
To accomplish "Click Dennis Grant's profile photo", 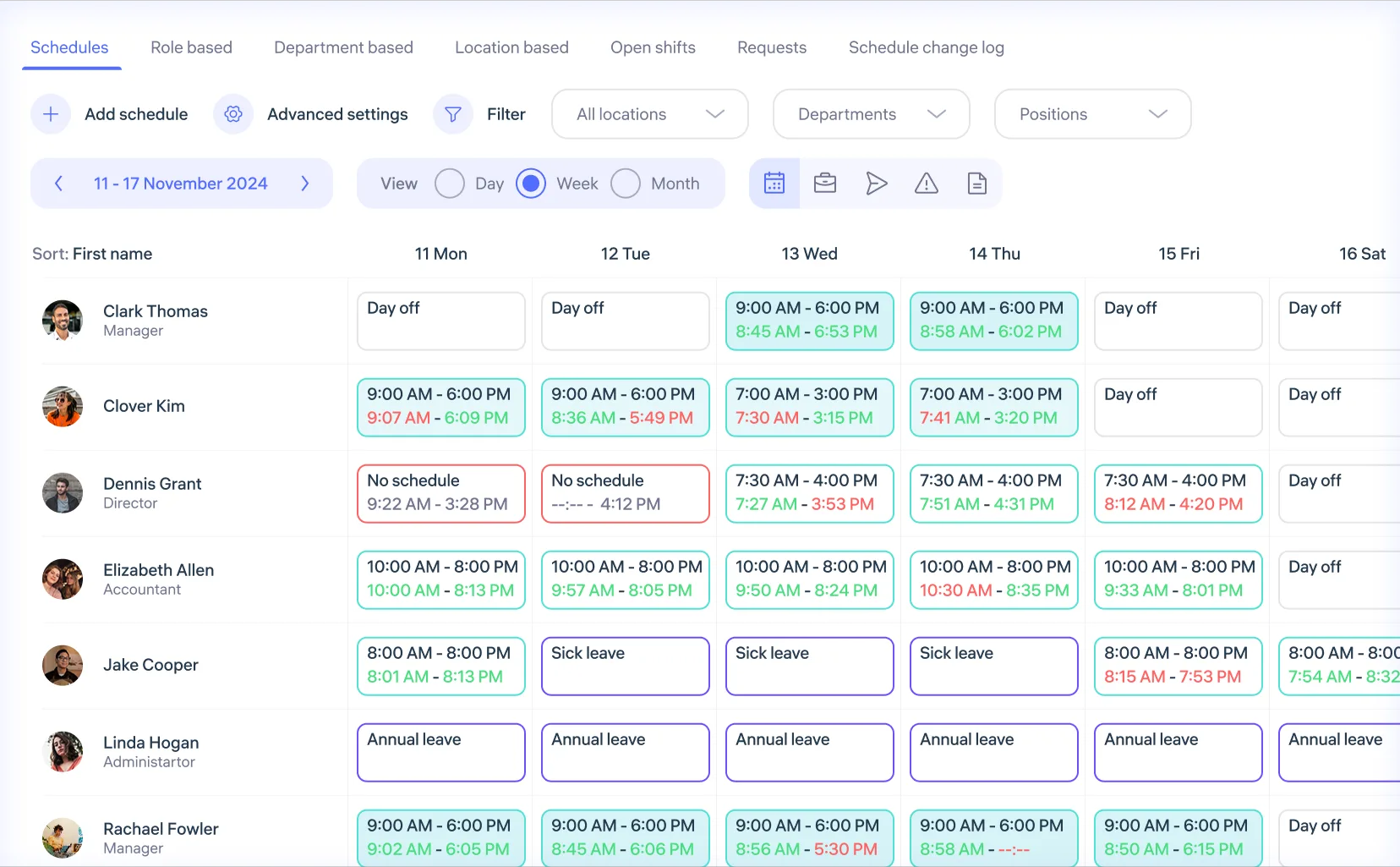I will (x=63, y=493).
